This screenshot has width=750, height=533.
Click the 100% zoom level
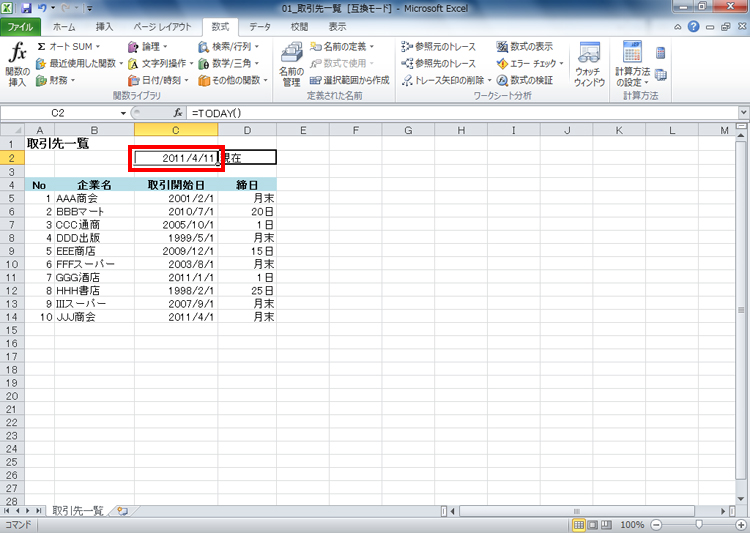tap(631, 525)
